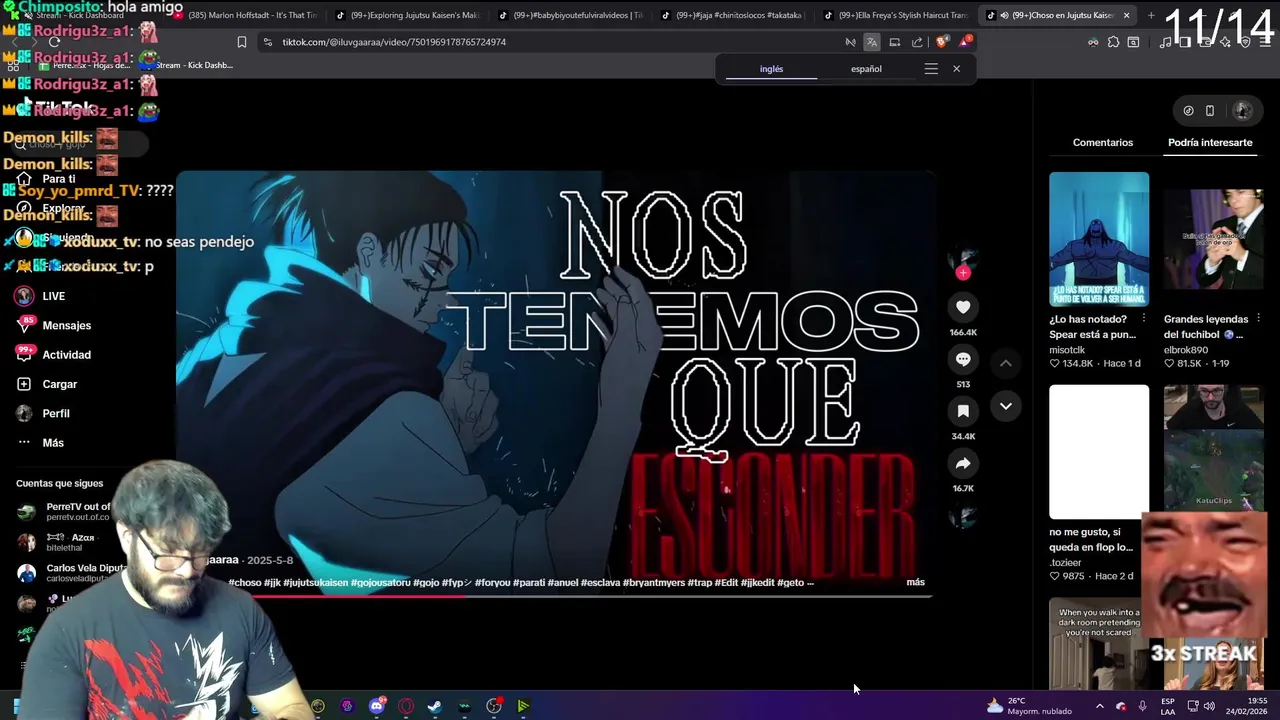Show hidden system tray icons chevron
The height and width of the screenshot is (720, 1280).
tap(1099, 706)
